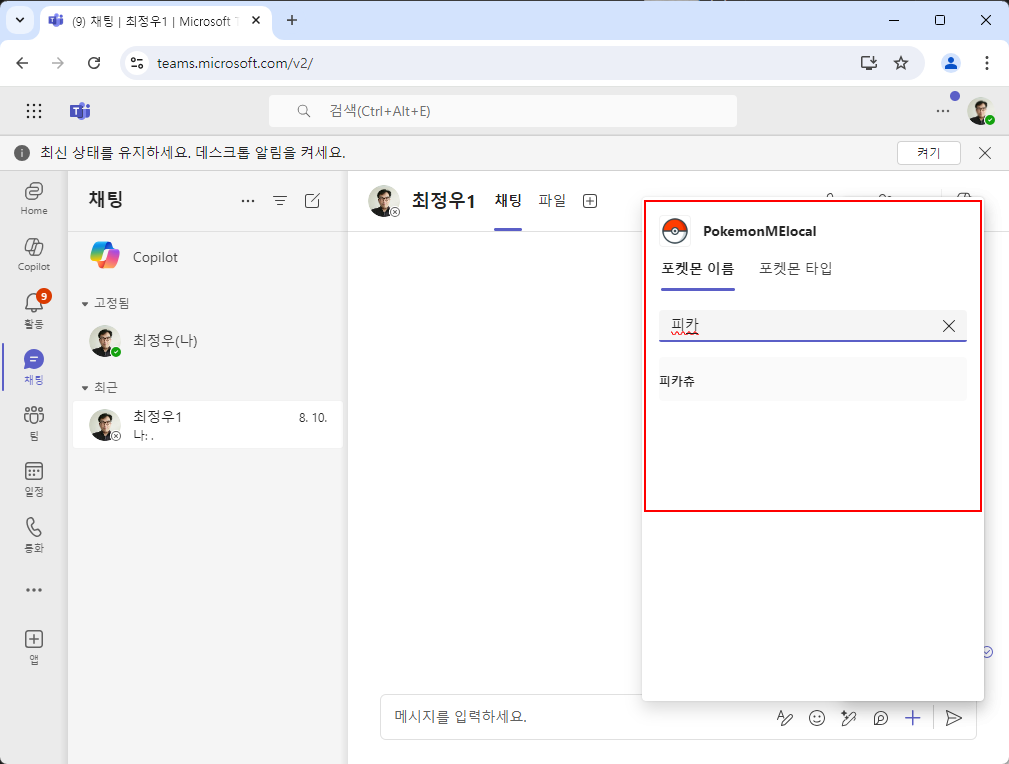Open settings and more menu near avatar
This screenshot has width=1009, height=764.
pyautogui.click(x=943, y=111)
